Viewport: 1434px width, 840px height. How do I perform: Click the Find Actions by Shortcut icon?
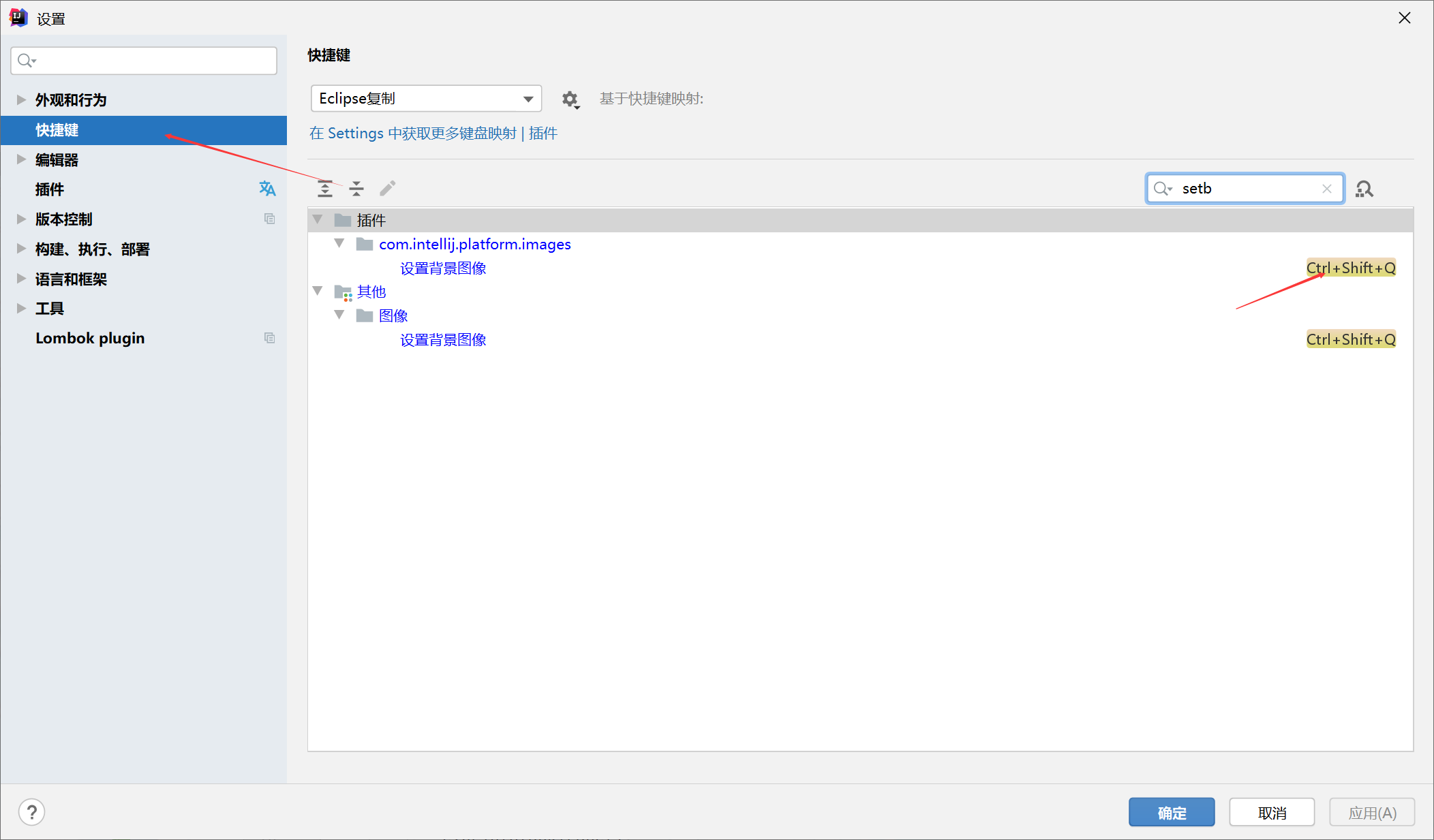pos(1364,189)
